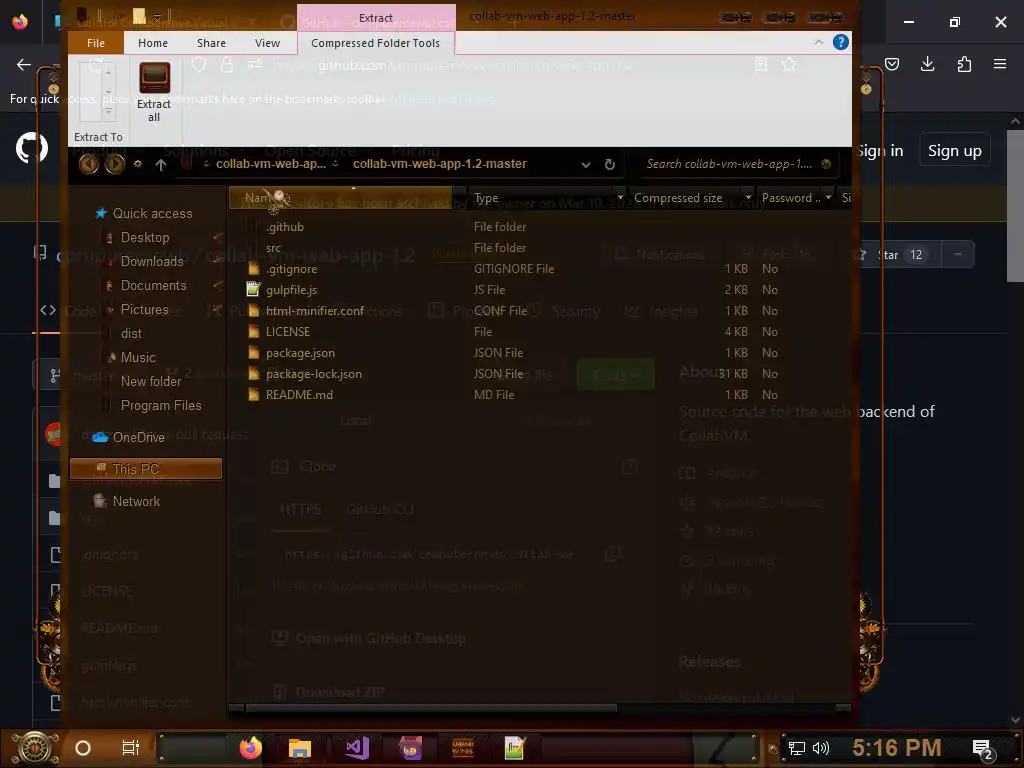
Task: Switch to the Home ribbon tab
Action: (x=153, y=43)
